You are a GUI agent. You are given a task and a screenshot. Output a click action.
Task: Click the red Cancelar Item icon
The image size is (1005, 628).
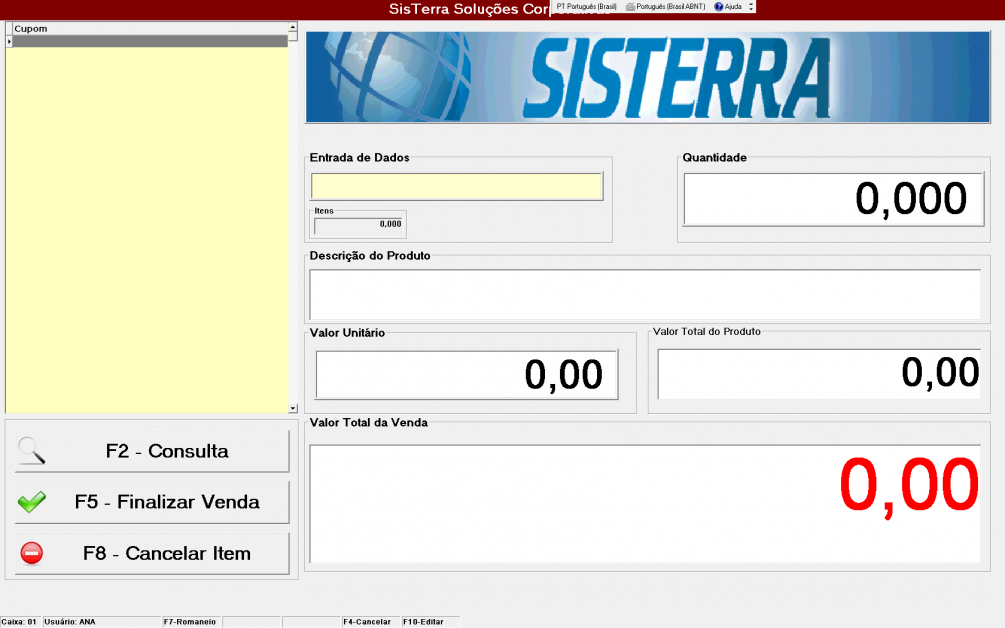(x=32, y=553)
